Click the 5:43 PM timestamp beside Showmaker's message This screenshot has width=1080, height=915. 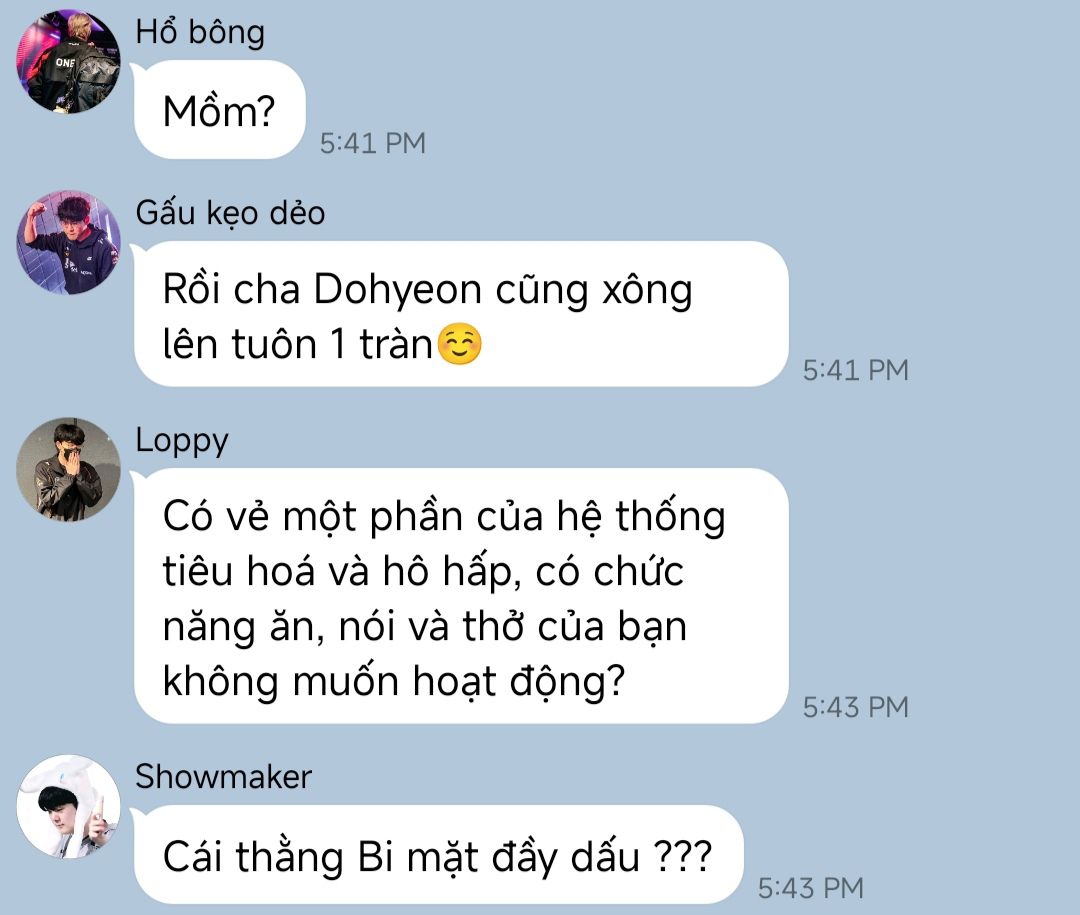coord(811,887)
